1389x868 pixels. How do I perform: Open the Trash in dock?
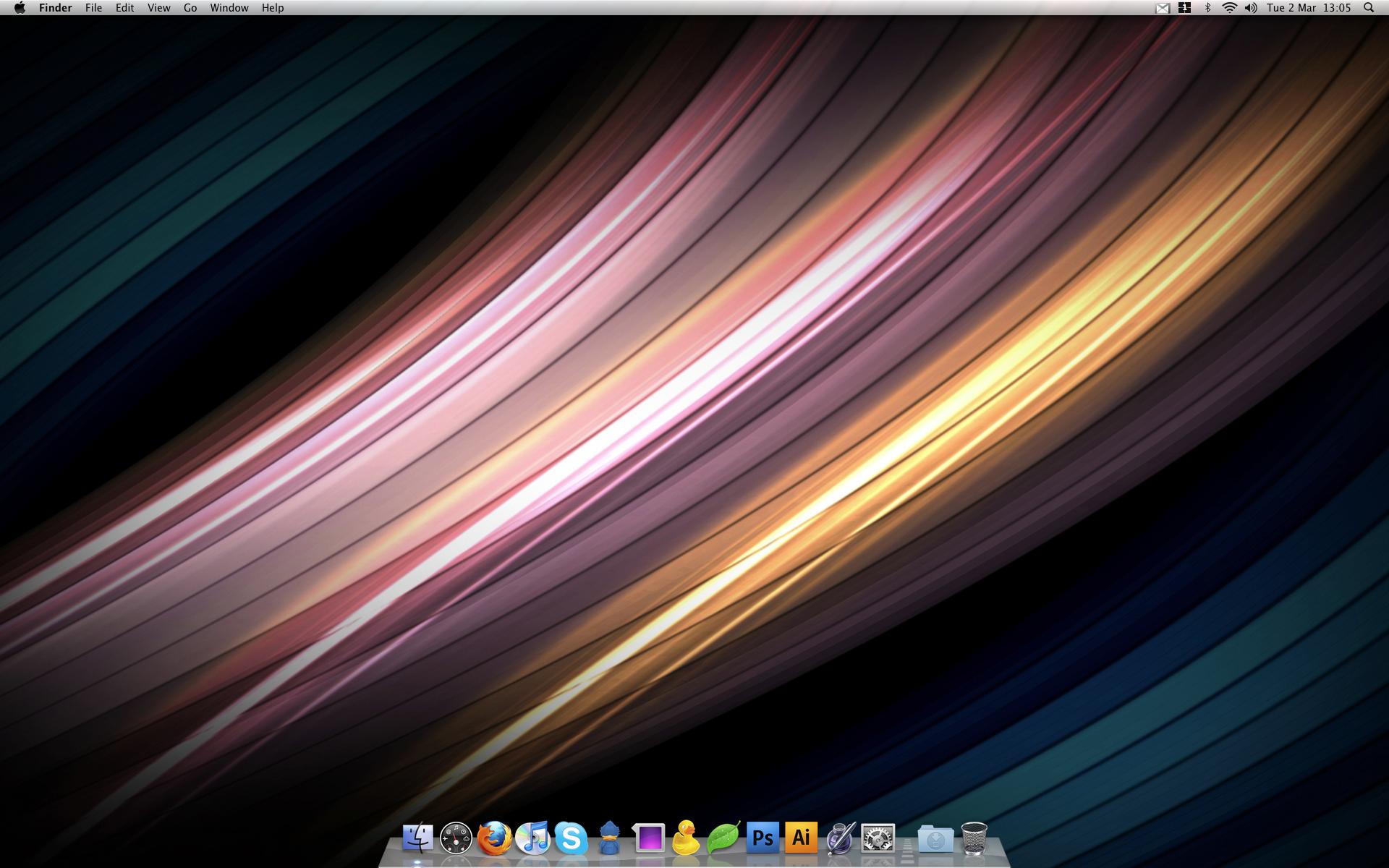pyautogui.click(x=974, y=838)
